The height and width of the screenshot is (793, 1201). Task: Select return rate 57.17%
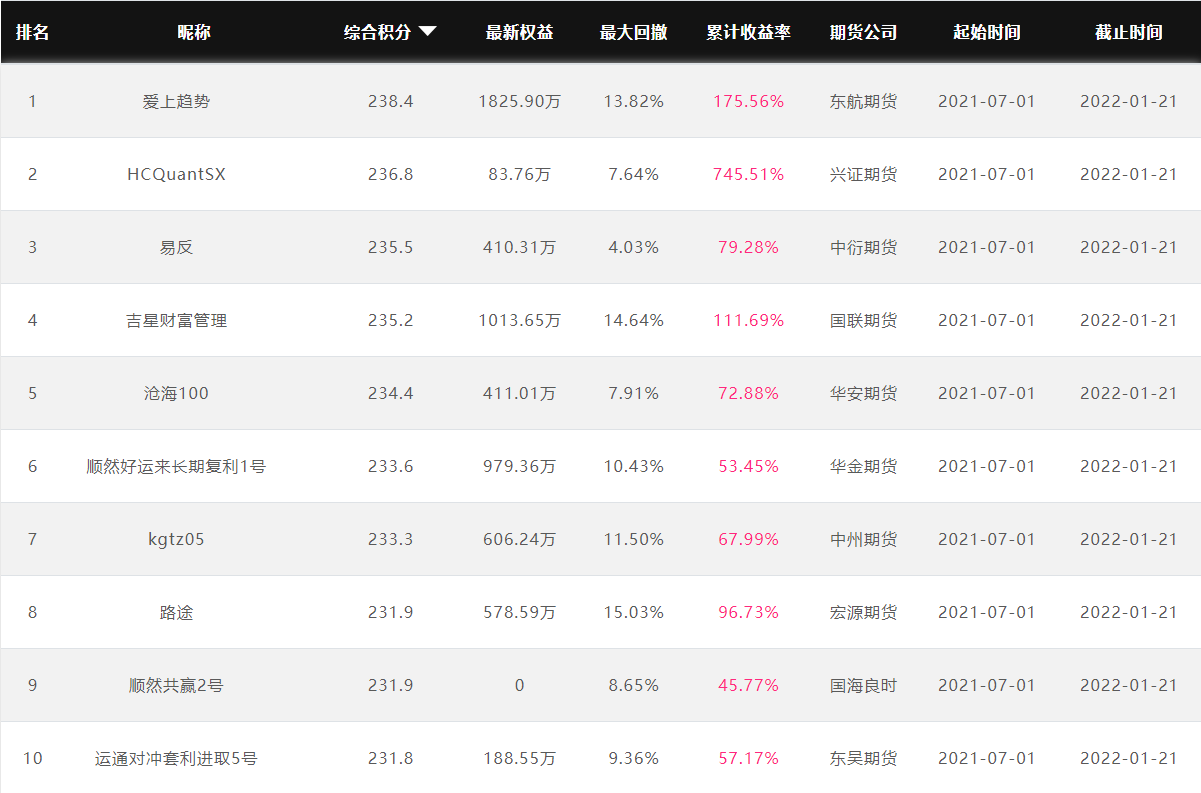[x=748, y=758]
